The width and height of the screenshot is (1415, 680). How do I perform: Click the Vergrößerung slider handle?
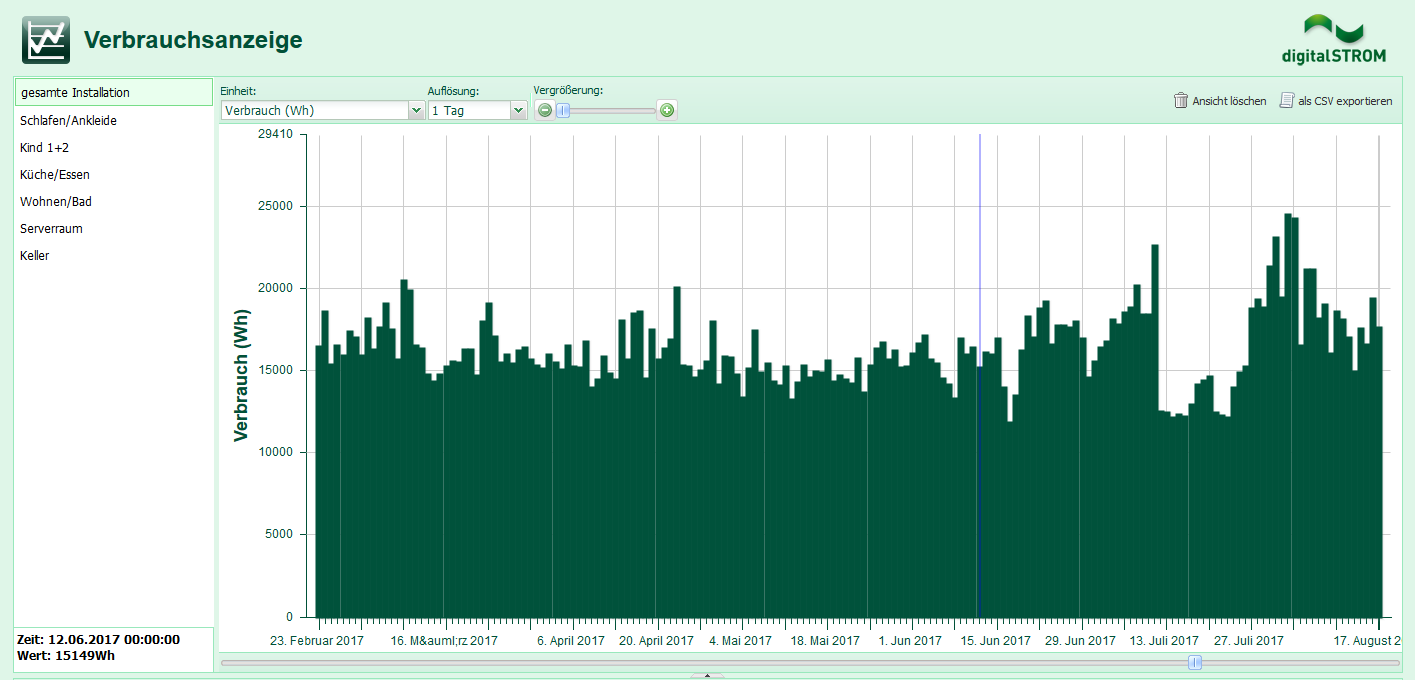pos(563,110)
